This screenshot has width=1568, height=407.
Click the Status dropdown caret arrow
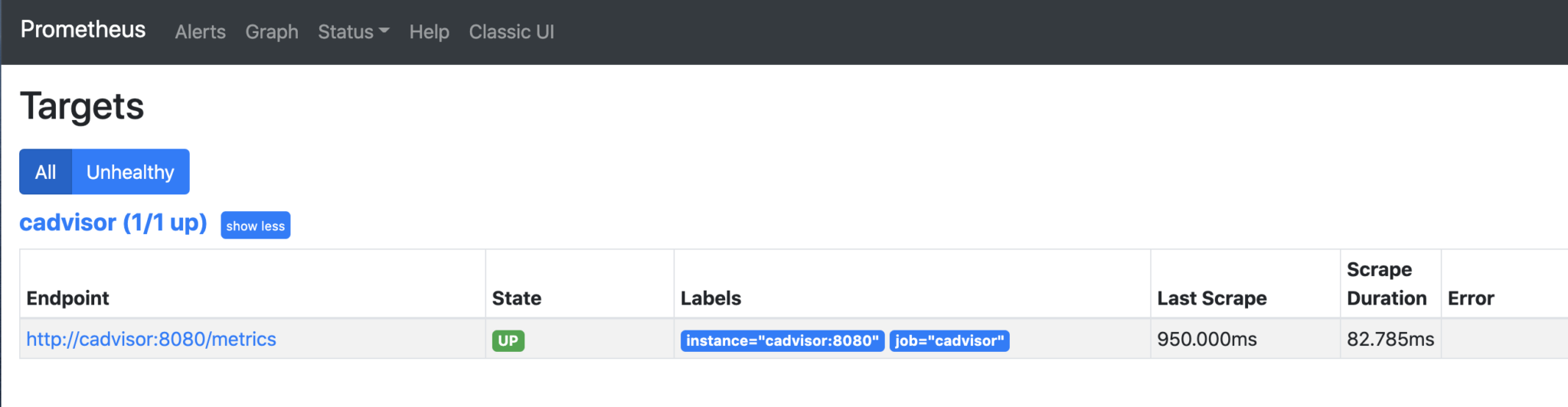pyautogui.click(x=384, y=31)
